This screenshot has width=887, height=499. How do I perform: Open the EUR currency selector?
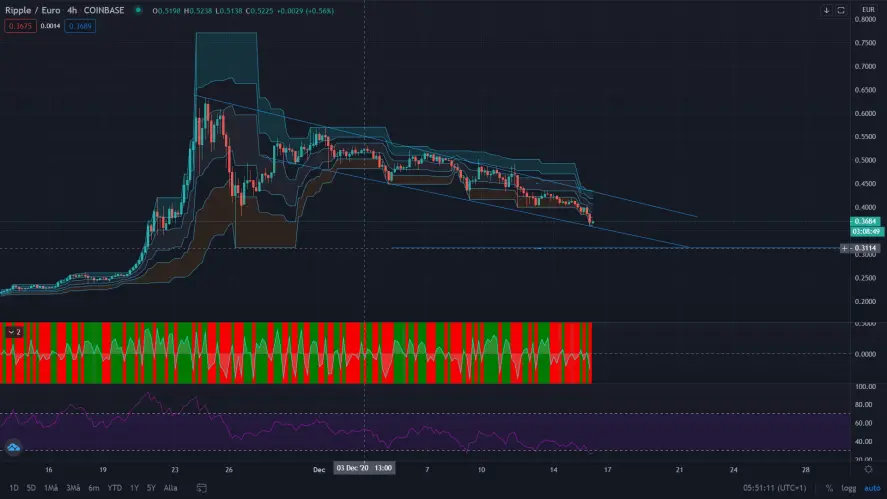[x=868, y=10]
